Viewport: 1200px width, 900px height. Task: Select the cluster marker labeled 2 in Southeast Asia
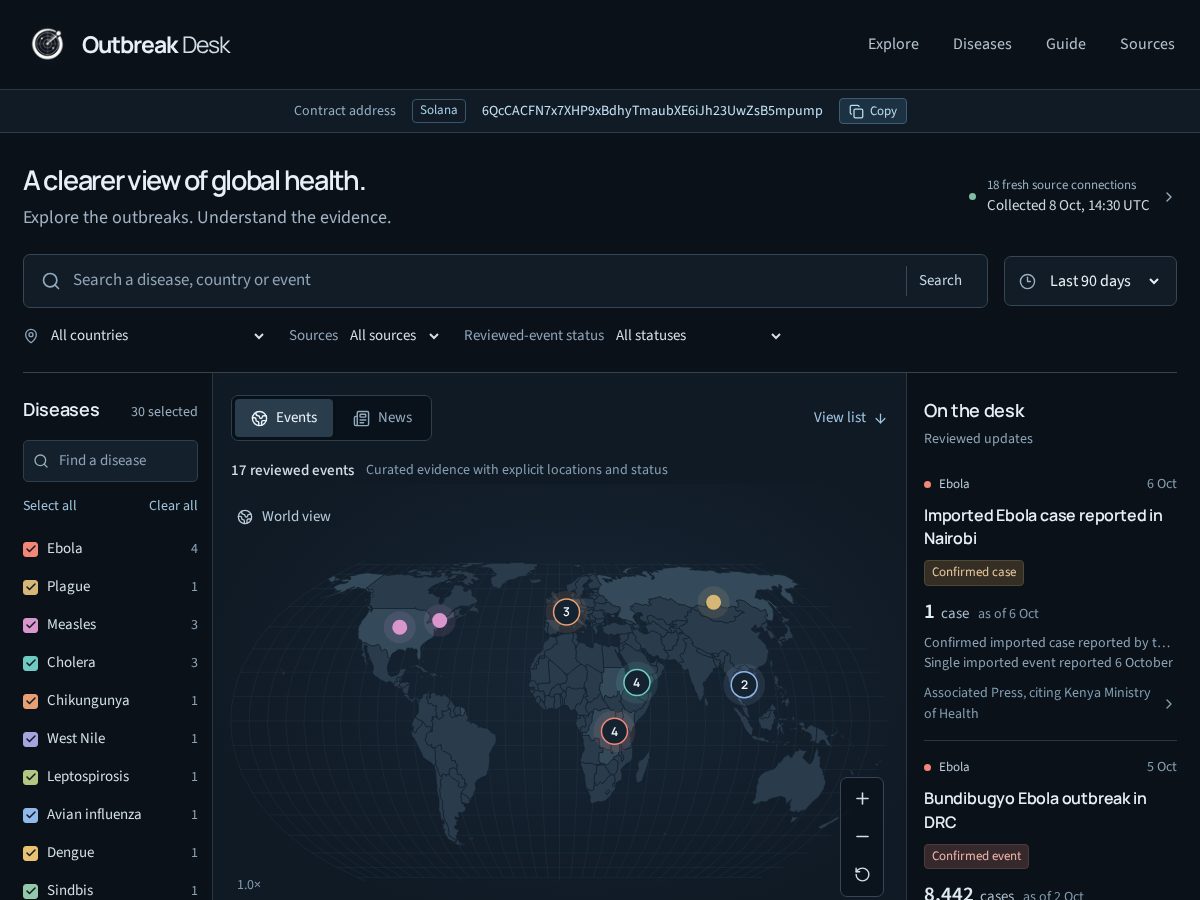(744, 685)
